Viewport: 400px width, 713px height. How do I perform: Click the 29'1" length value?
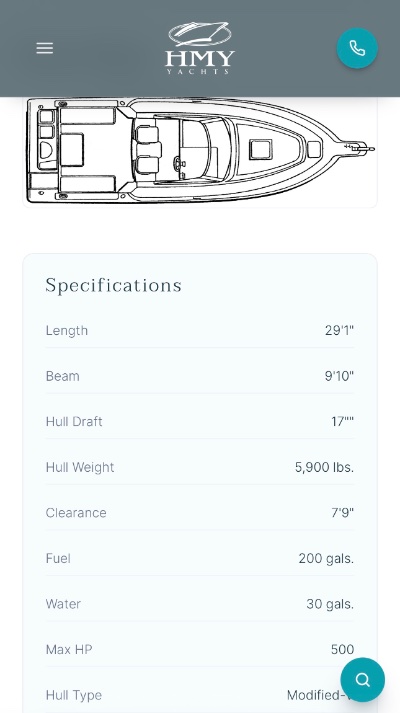tap(339, 331)
